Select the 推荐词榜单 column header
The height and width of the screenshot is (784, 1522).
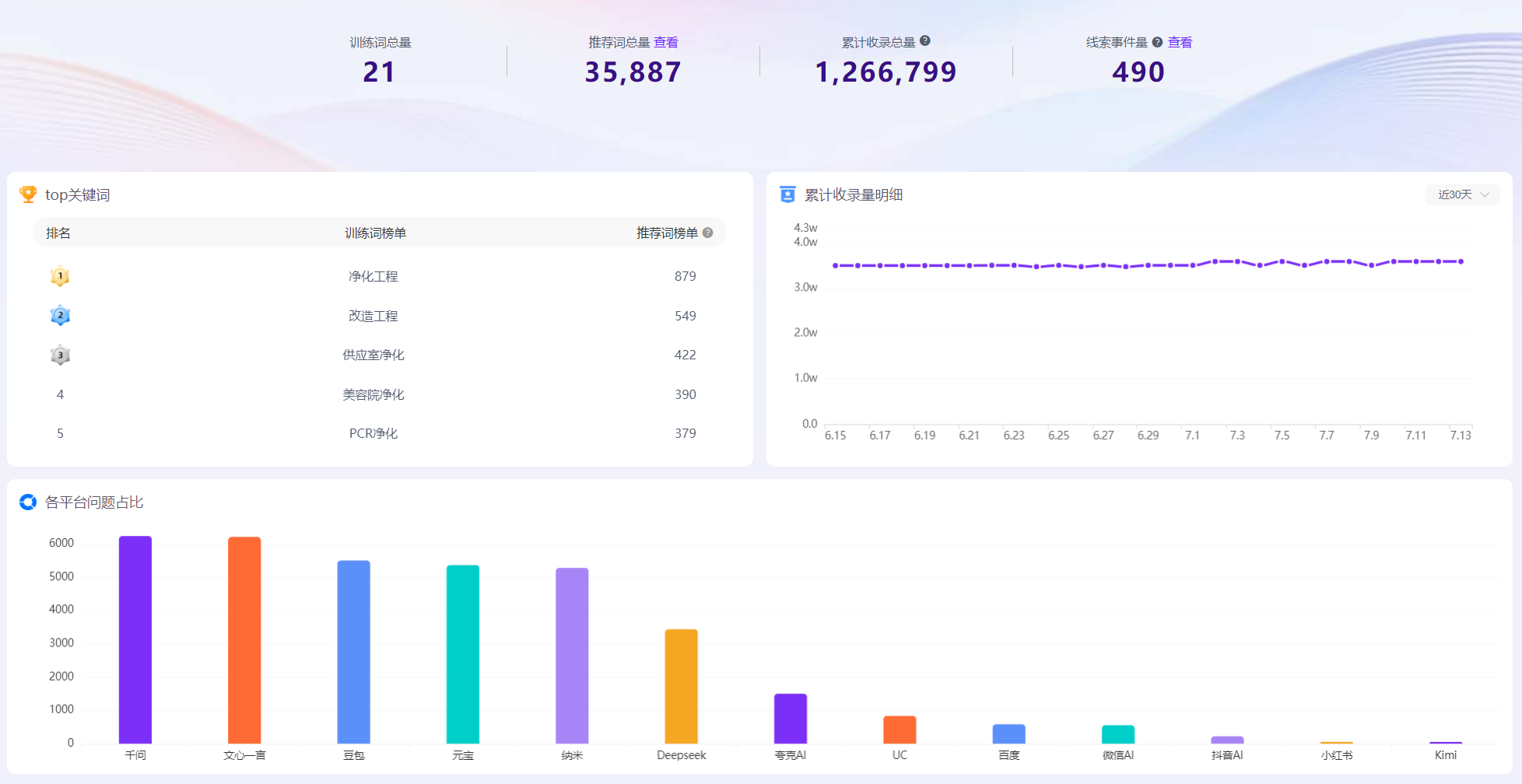[x=667, y=233]
